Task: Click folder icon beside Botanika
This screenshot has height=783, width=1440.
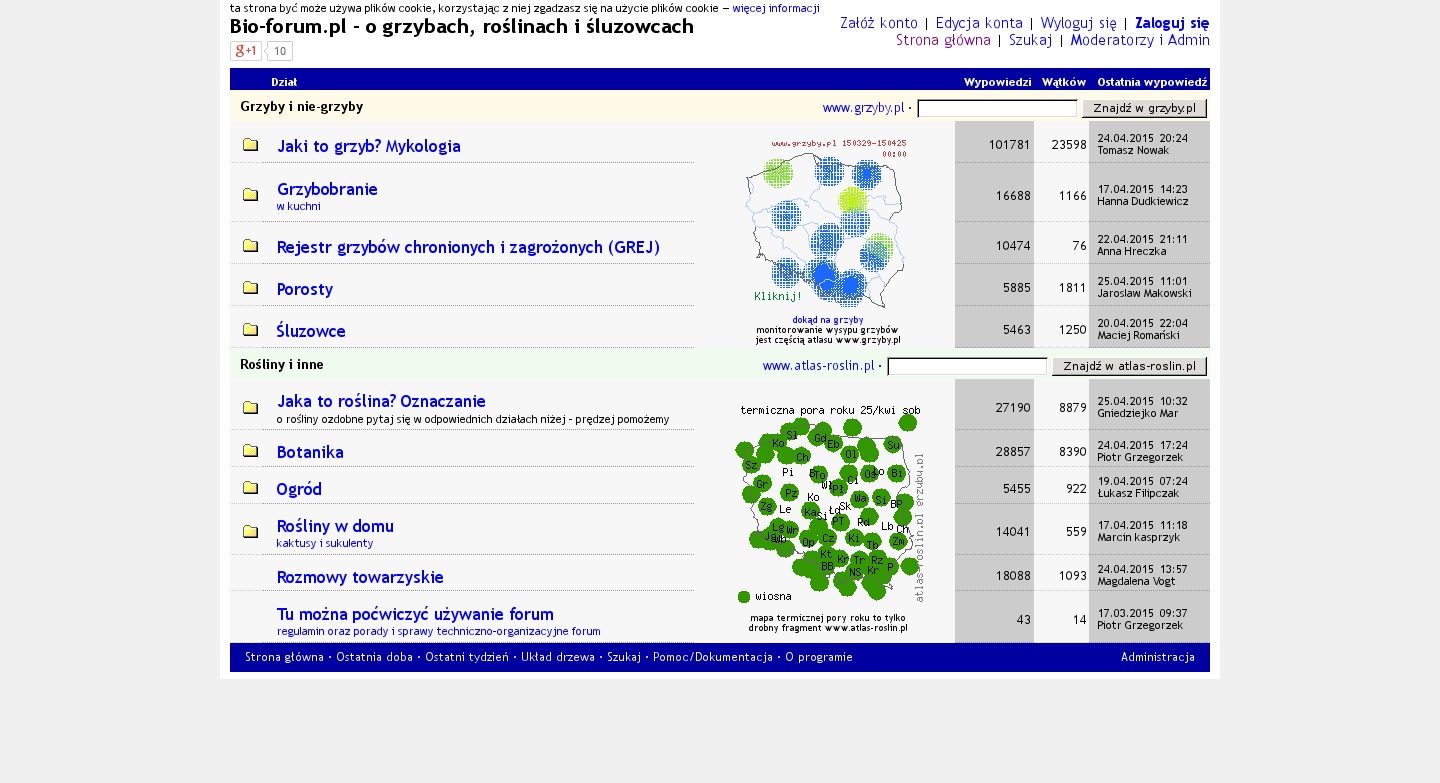Action: coord(250,451)
